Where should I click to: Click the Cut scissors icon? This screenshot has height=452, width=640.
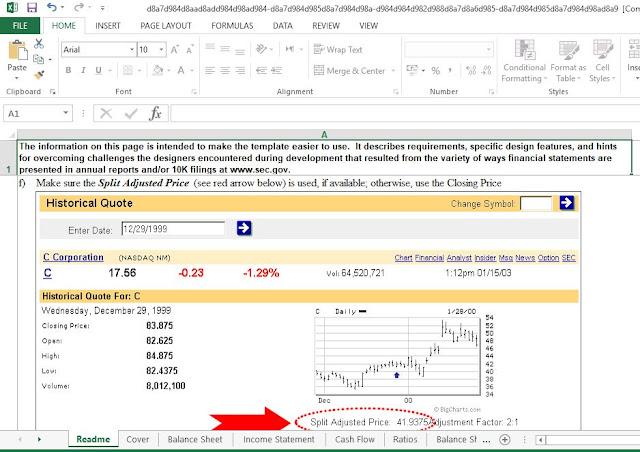(x=39, y=43)
